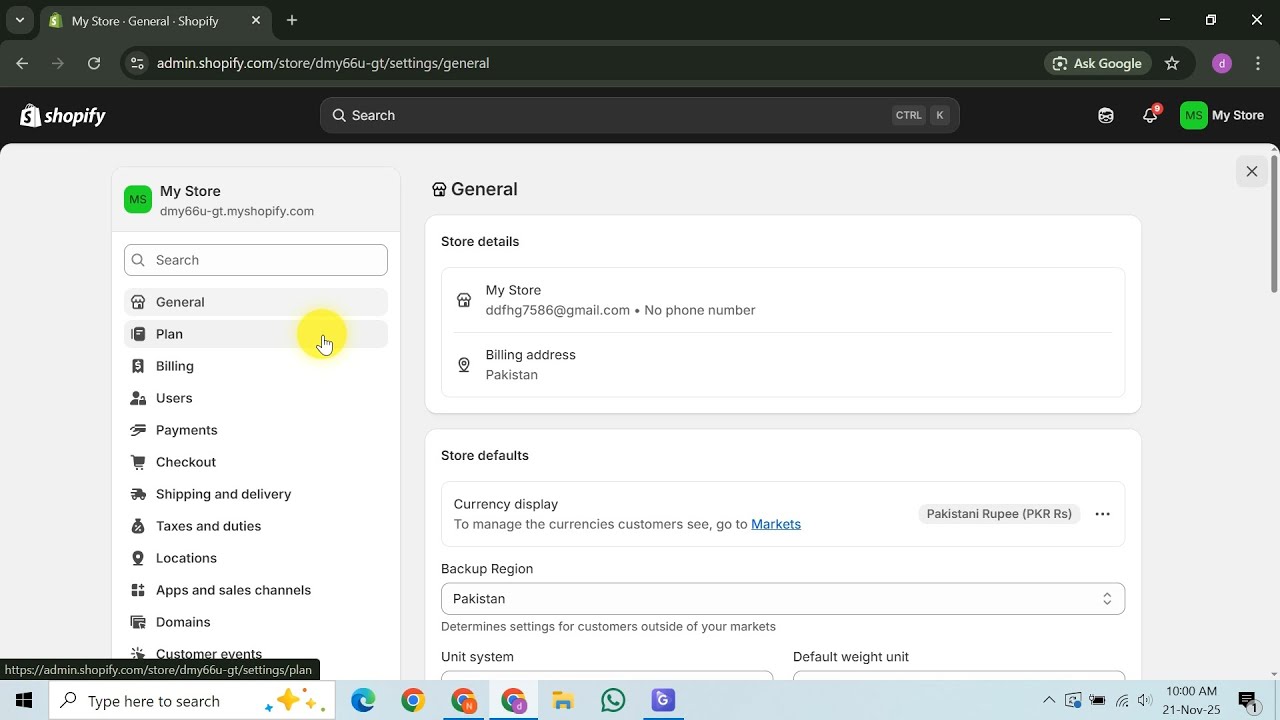Open Chrome three-dot menu
The height and width of the screenshot is (720, 1280).
tap(1258, 63)
